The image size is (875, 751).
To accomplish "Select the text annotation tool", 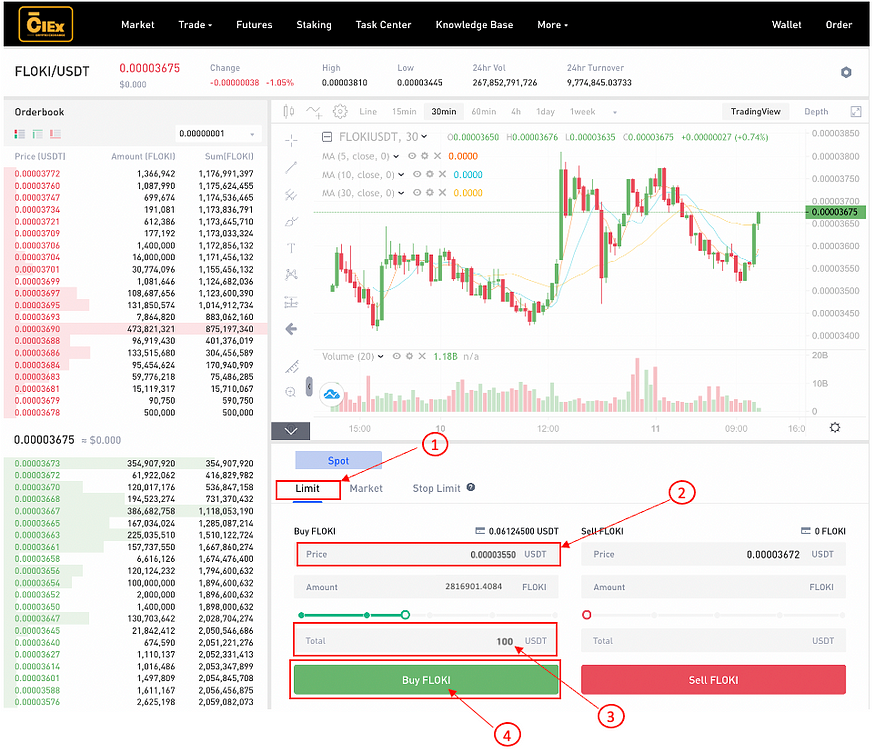I will click(291, 248).
